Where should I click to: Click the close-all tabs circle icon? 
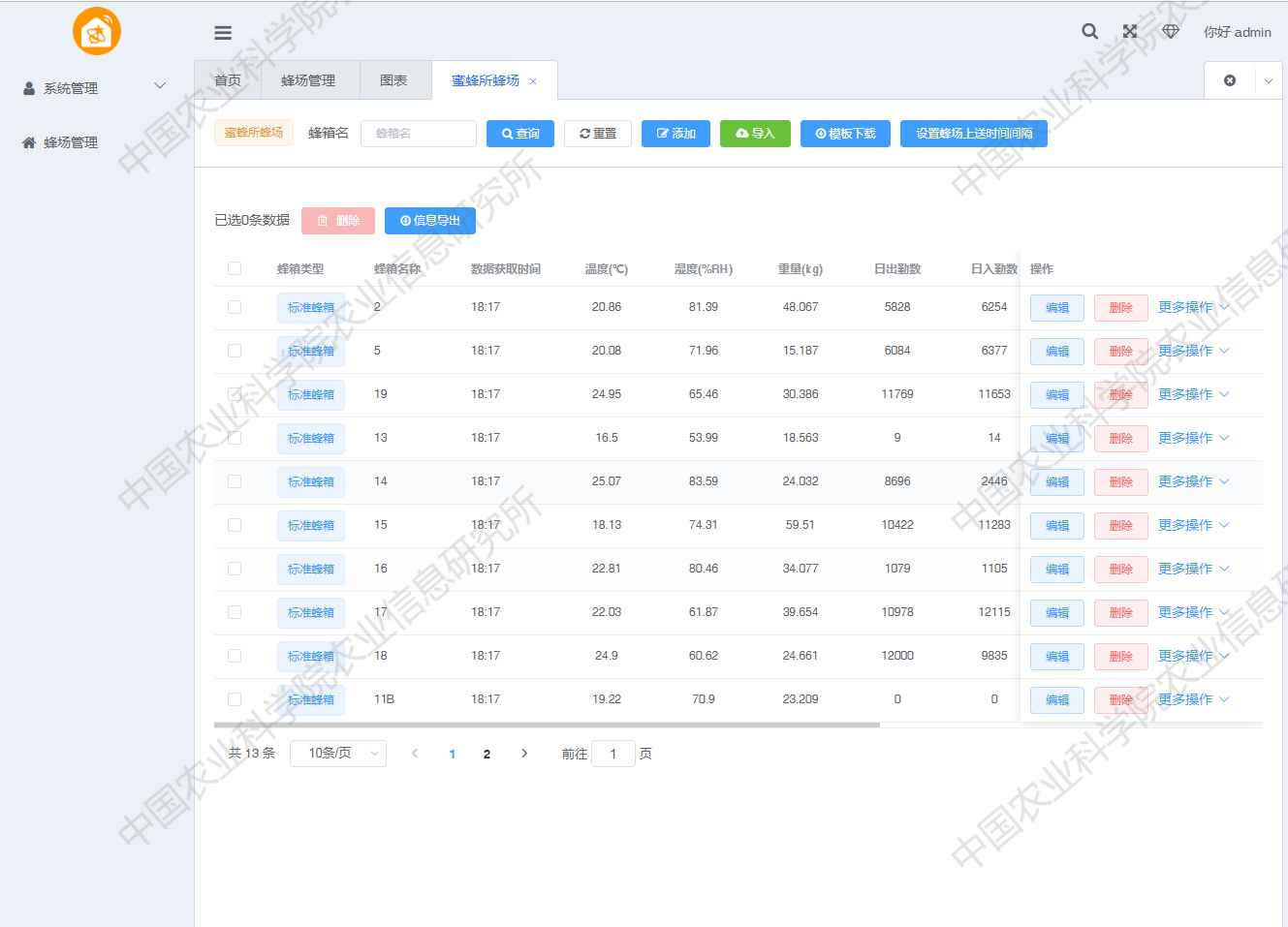point(1230,80)
